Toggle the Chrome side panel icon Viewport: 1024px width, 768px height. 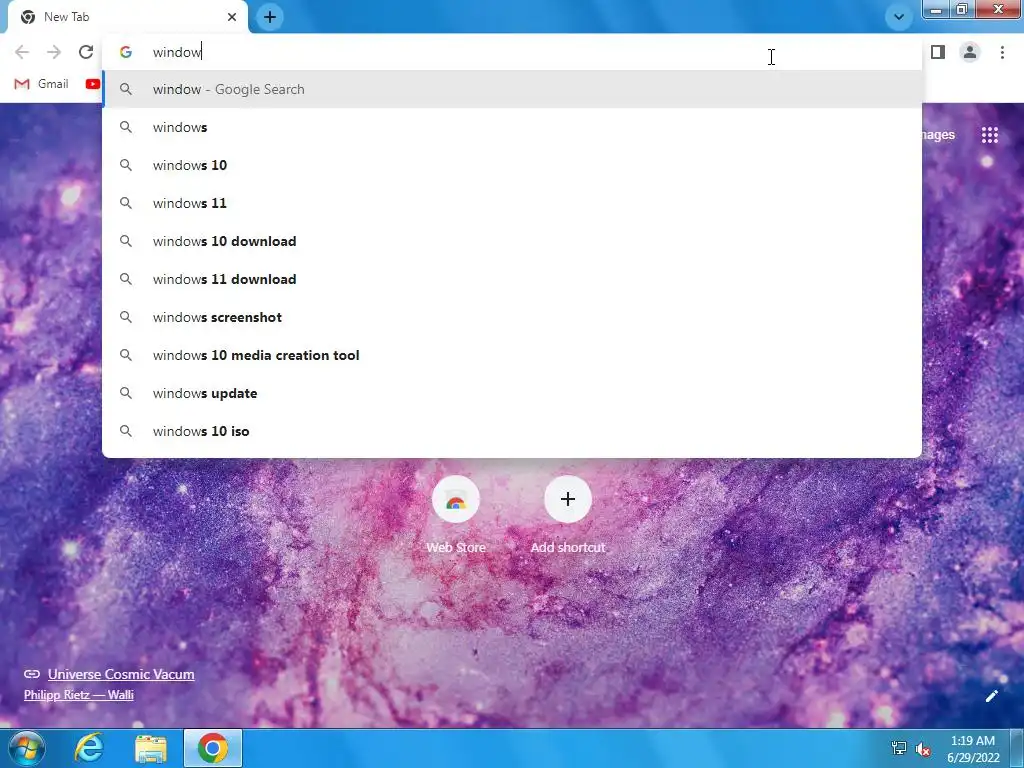[938, 52]
